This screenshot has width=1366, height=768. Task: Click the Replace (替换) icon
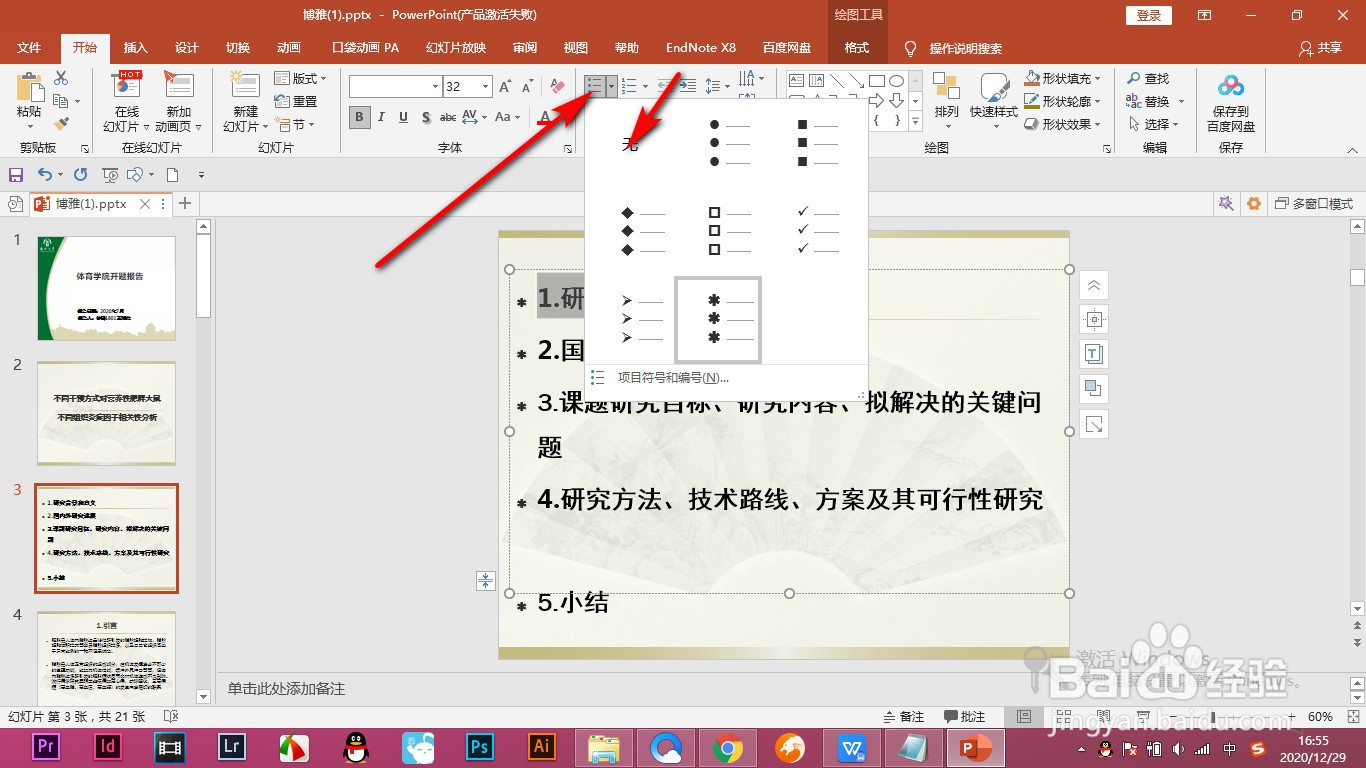[x=1148, y=100]
